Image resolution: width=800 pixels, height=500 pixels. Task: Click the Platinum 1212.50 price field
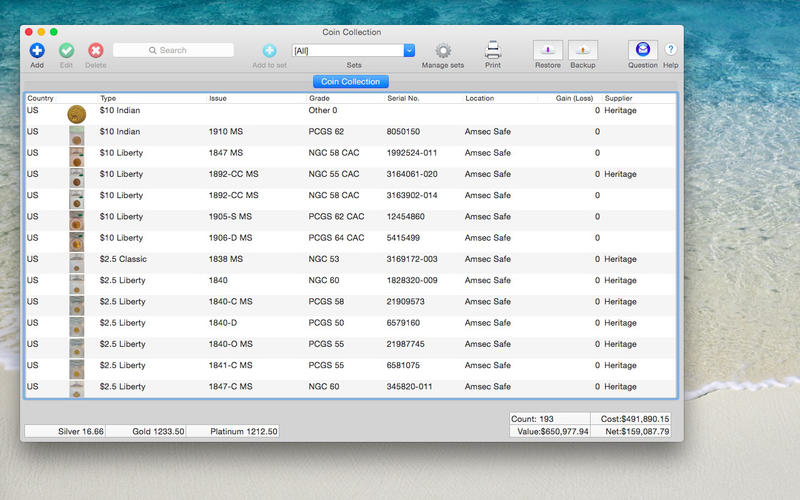pos(233,431)
